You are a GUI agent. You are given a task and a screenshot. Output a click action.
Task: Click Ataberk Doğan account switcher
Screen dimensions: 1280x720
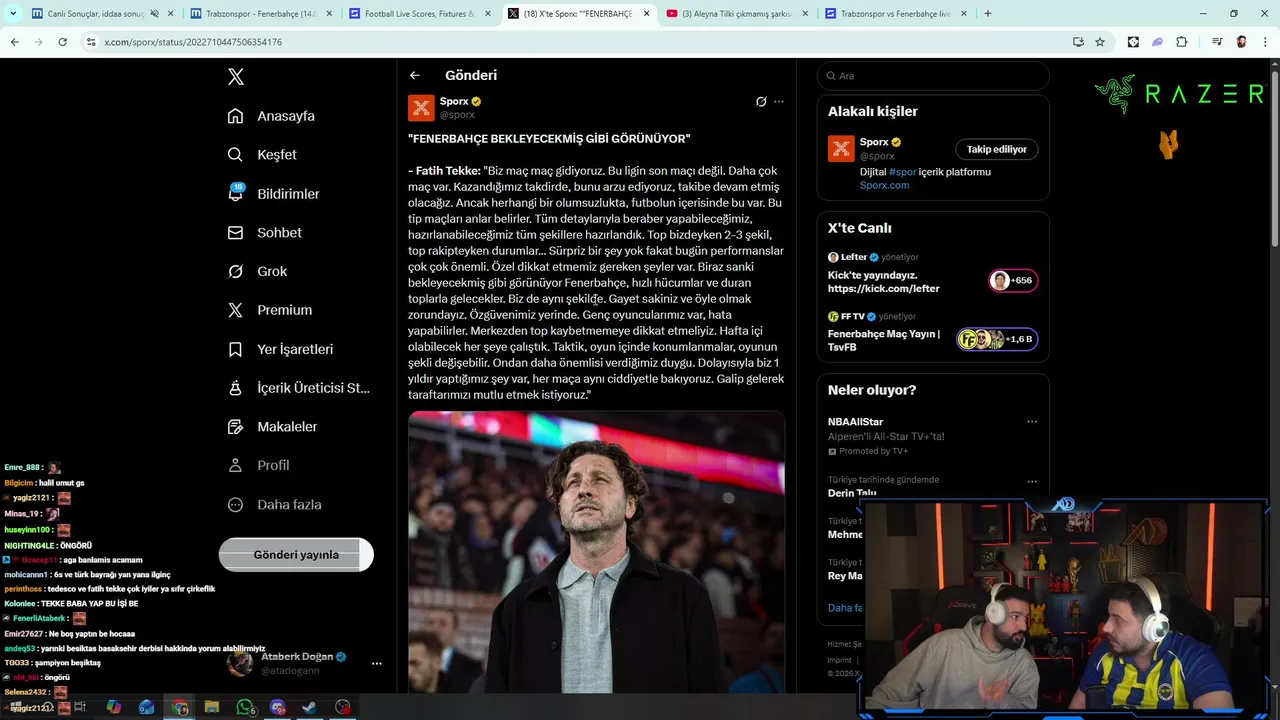(305, 663)
